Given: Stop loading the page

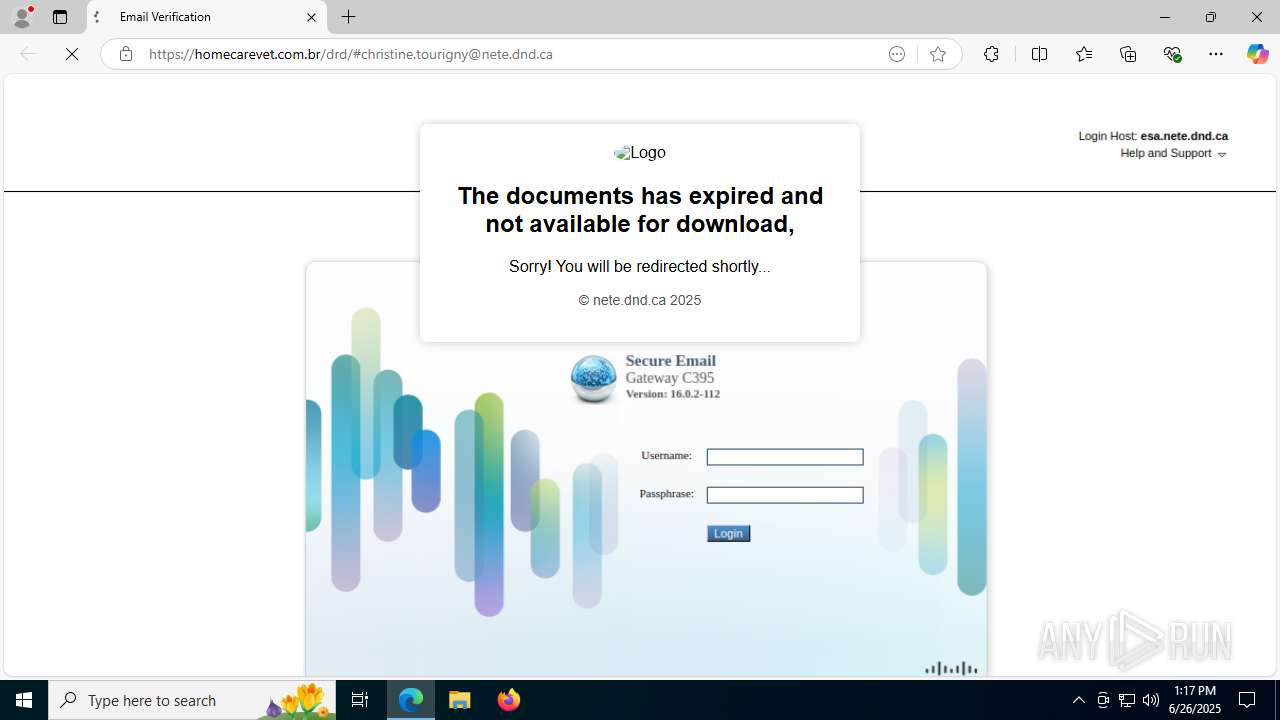Looking at the screenshot, I should click(72, 54).
